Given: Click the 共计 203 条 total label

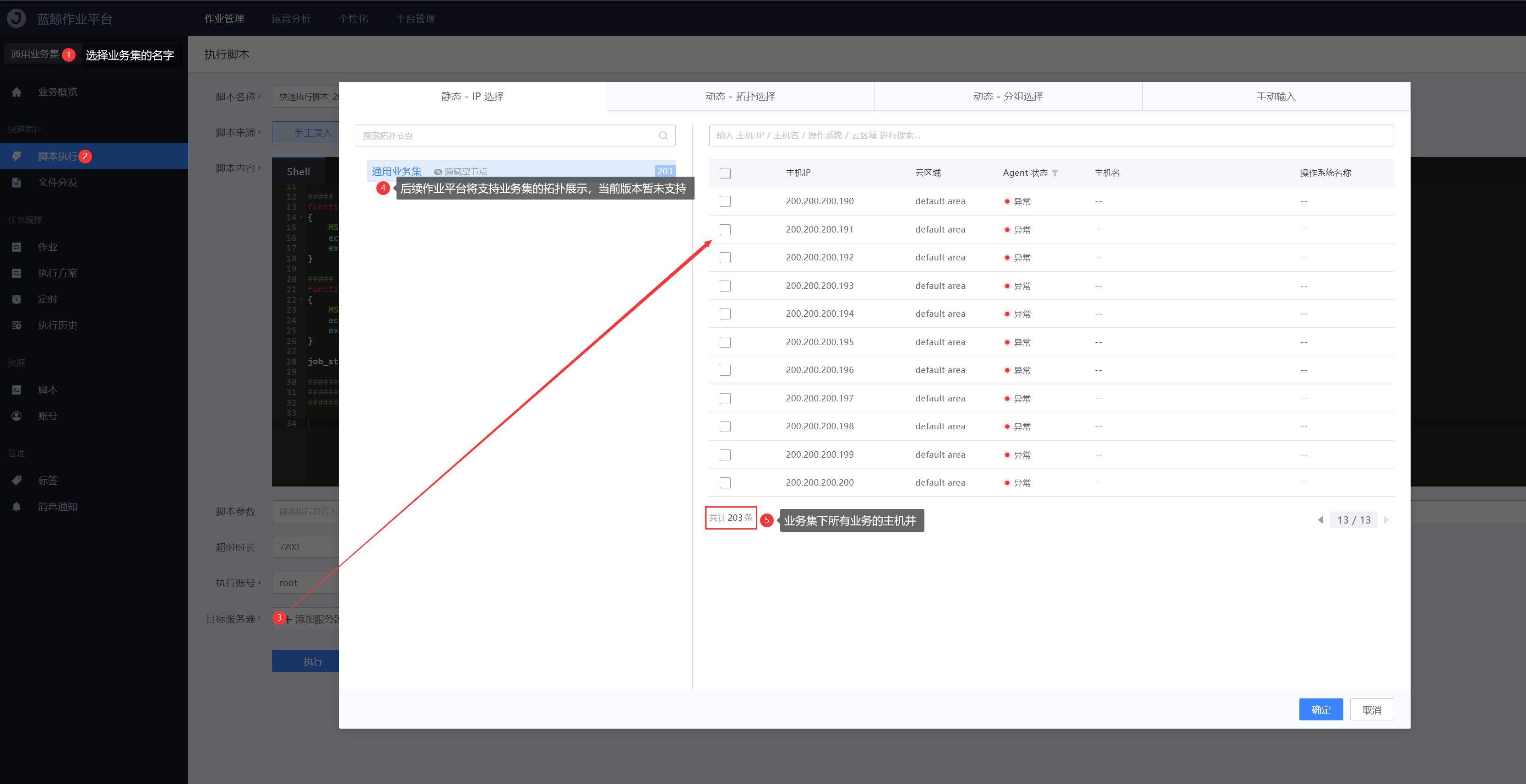Looking at the screenshot, I should click(x=730, y=518).
